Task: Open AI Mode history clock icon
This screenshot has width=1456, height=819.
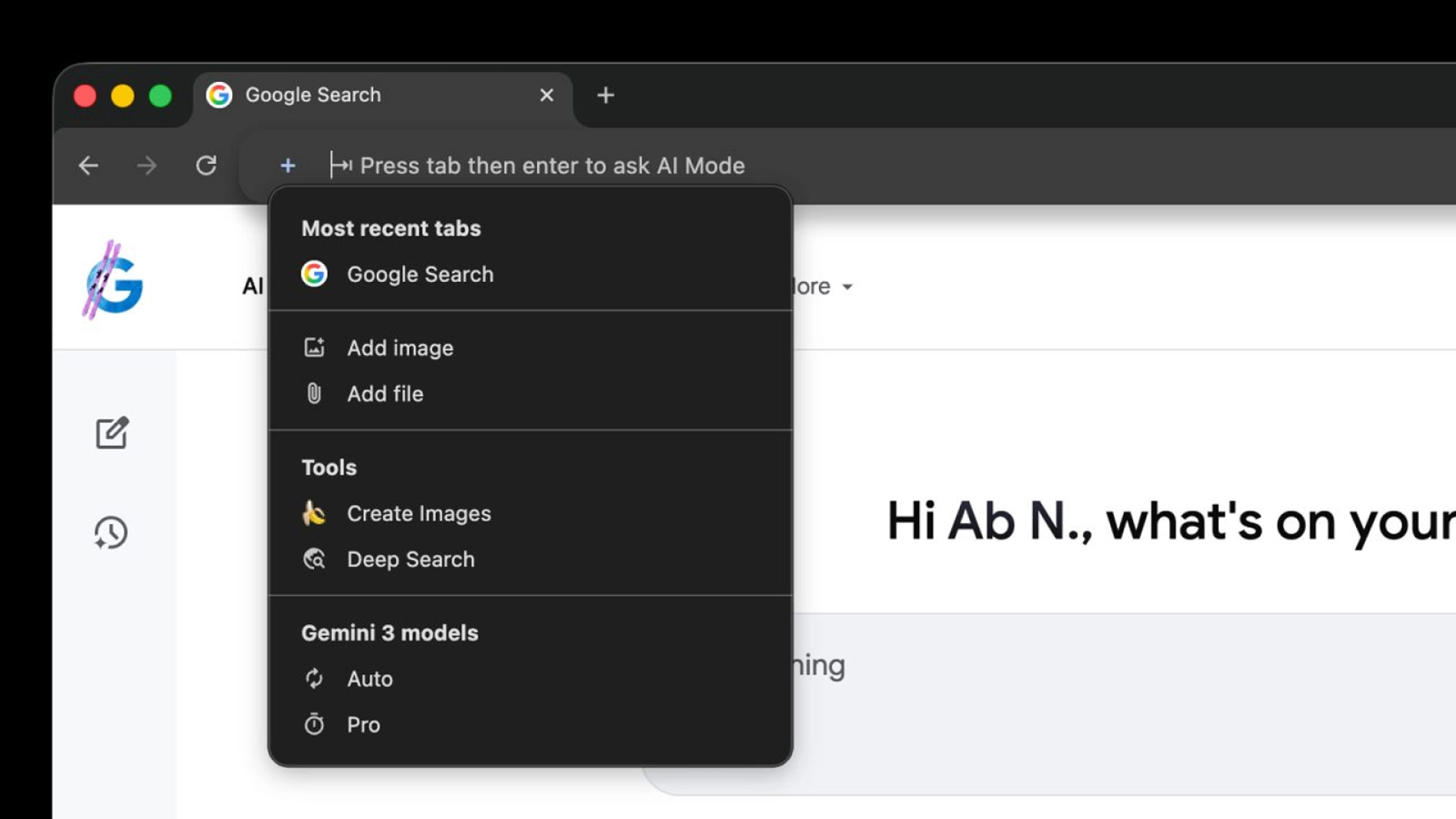Action: 111,532
